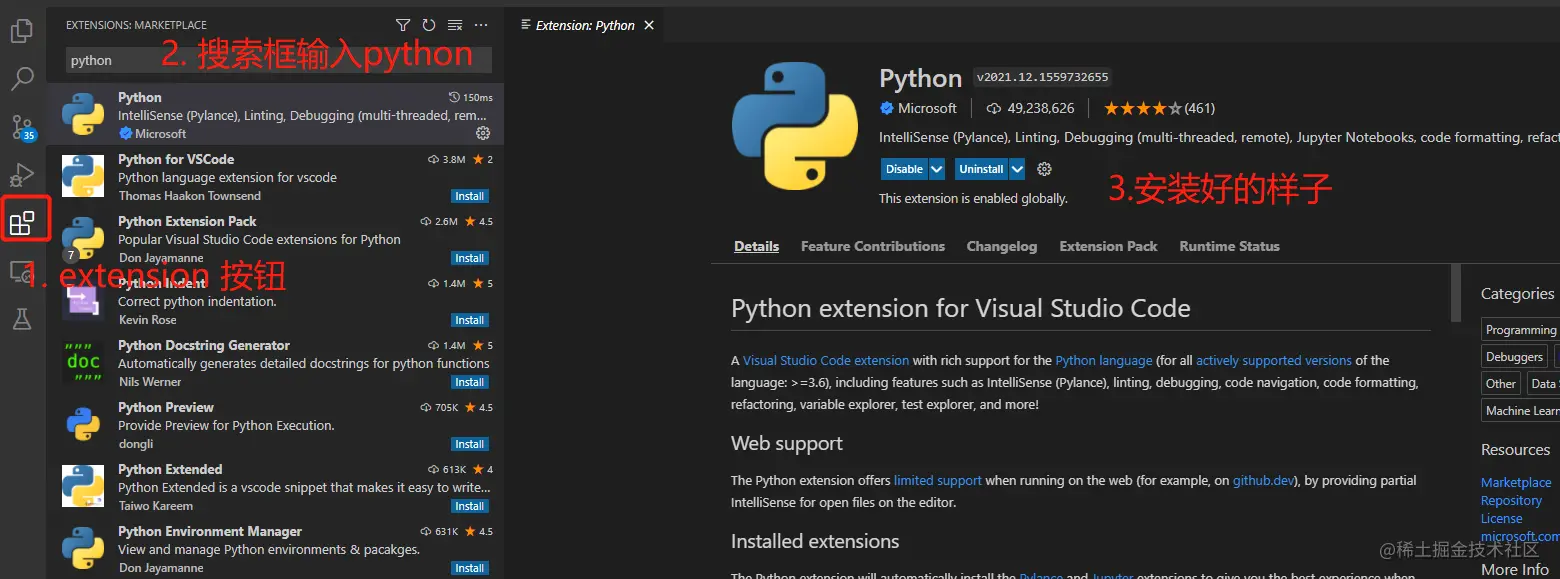Click the Uninstall button
Screen dimensions: 1560x579
[x=981, y=169]
